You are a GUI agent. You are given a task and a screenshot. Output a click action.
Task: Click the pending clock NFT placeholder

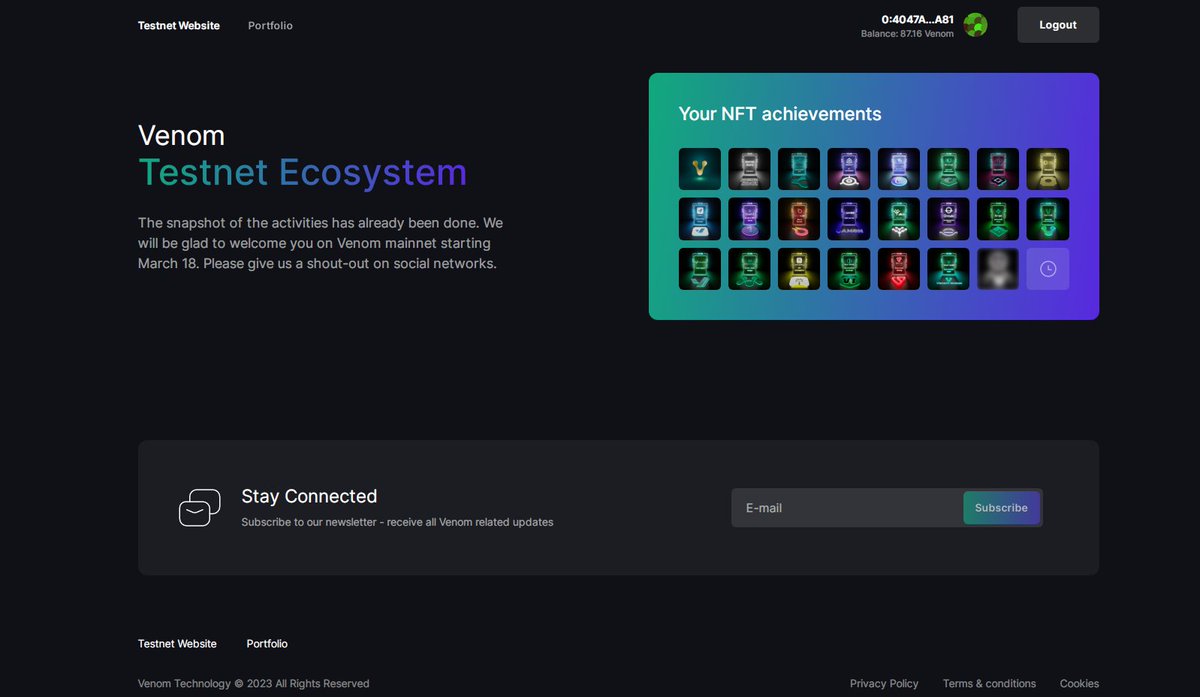point(1048,269)
